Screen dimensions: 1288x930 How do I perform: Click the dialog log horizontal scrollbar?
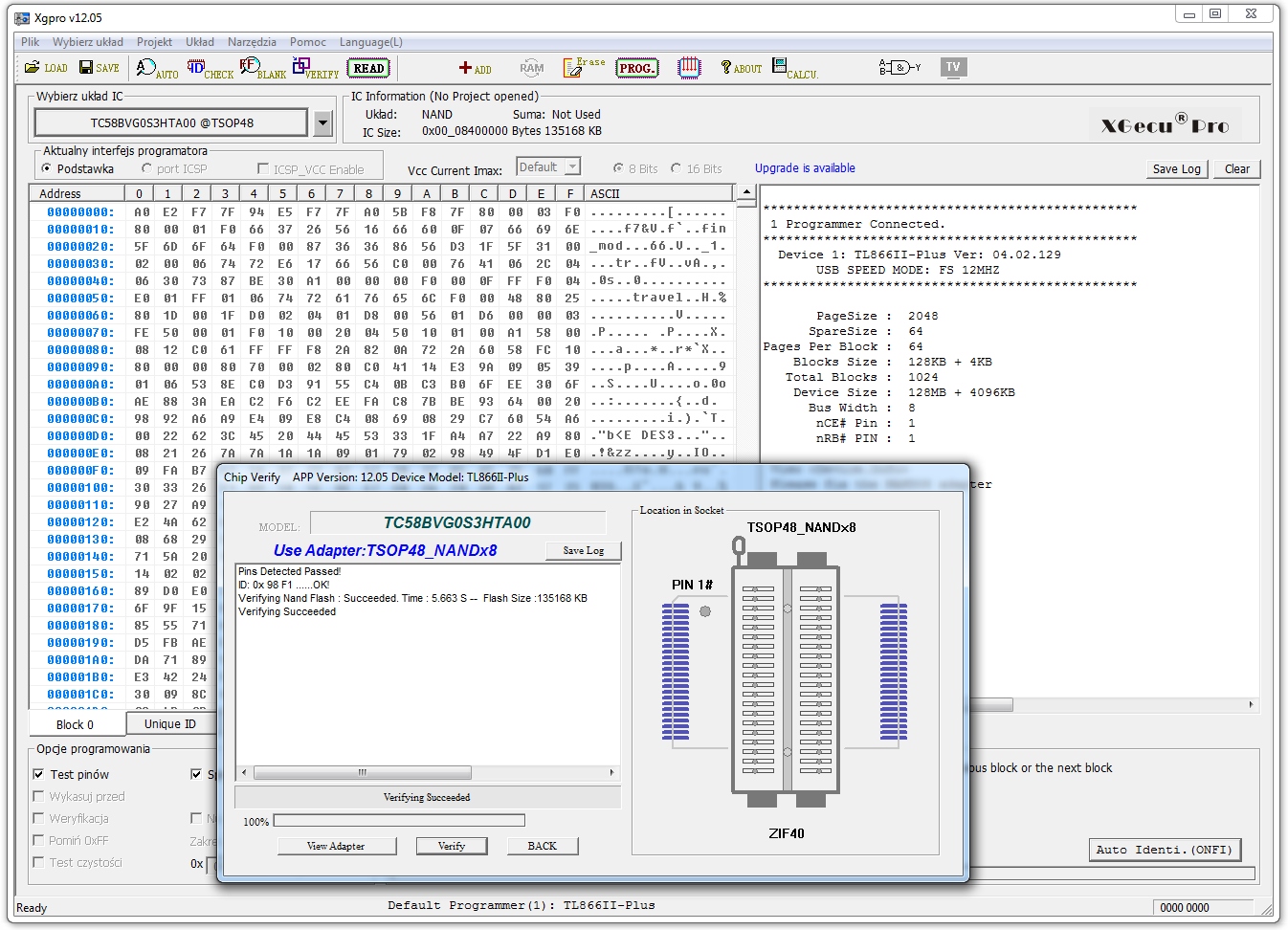pyautogui.click(x=428, y=772)
